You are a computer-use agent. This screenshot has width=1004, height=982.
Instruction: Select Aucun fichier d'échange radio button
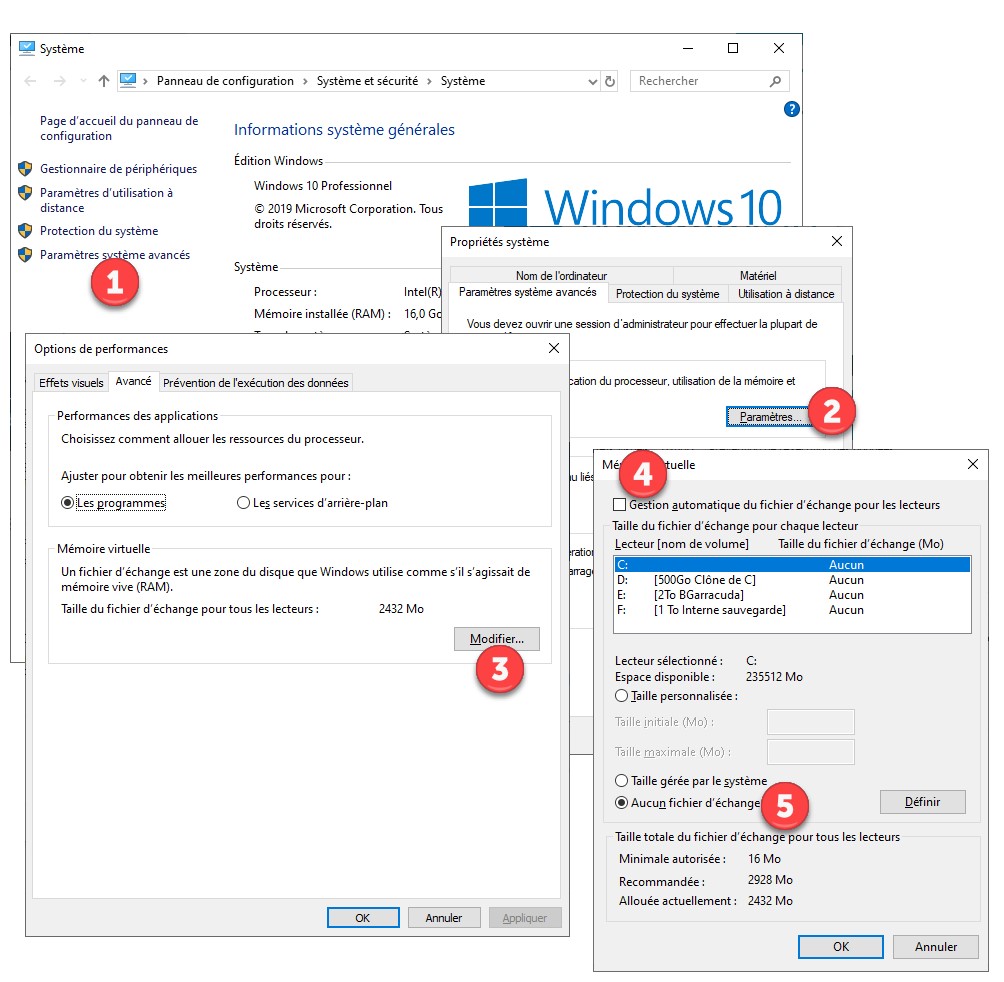point(621,803)
